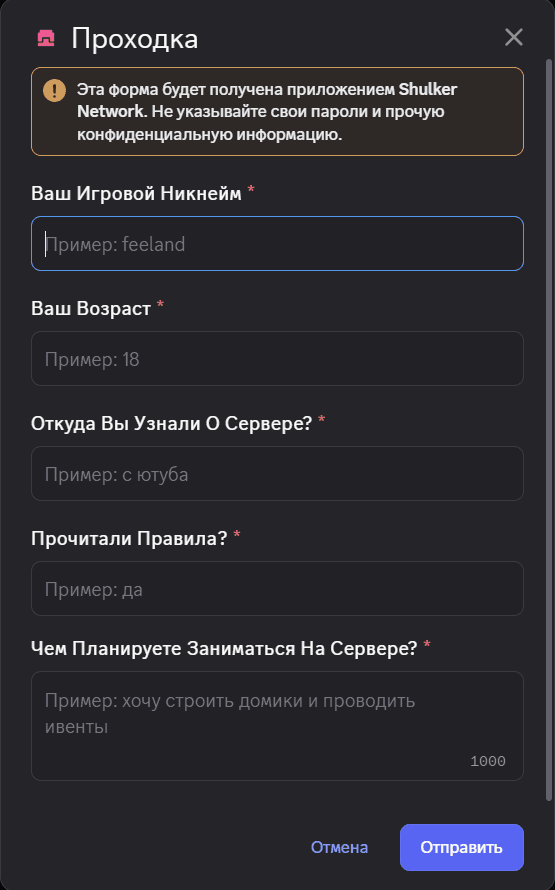
Task: Click the bold Shulker Network text
Action: [267, 100]
